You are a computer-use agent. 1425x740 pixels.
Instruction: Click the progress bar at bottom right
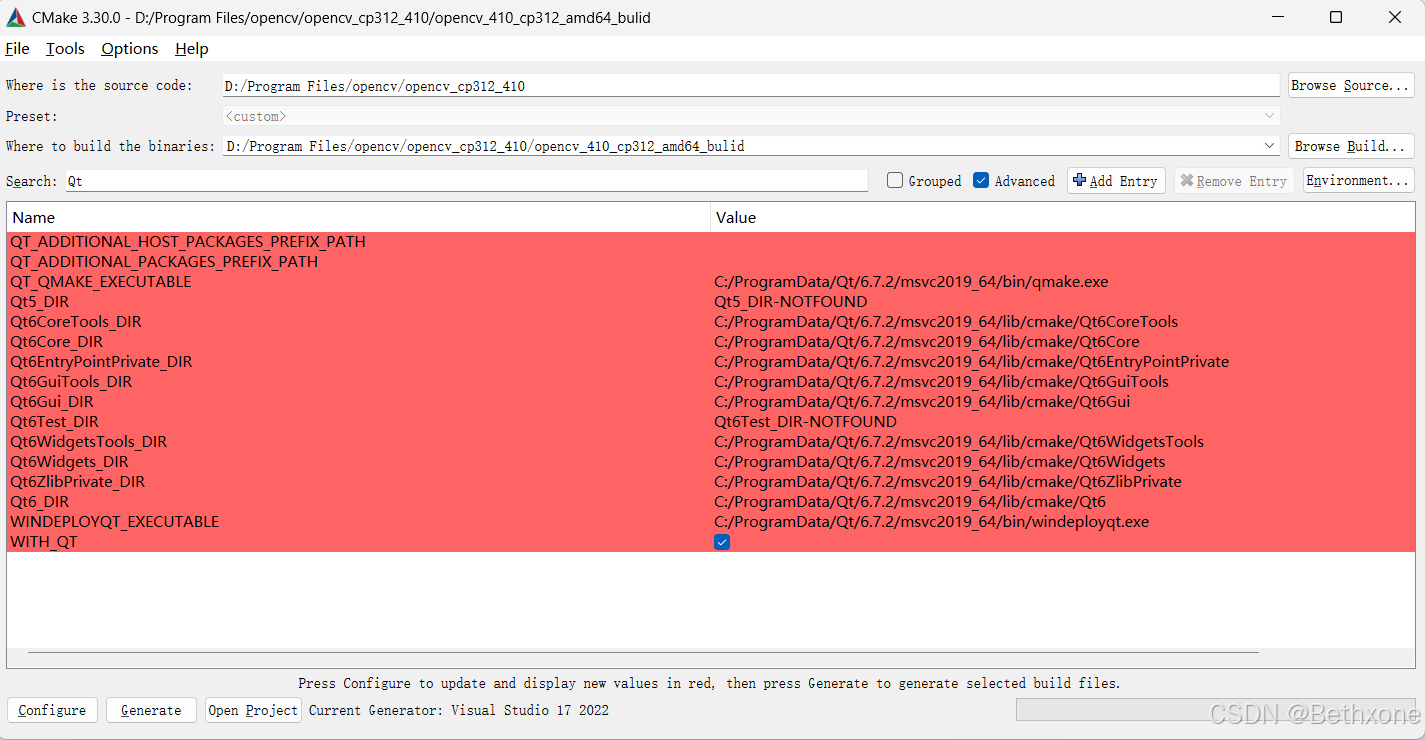click(x=1216, y=710)
